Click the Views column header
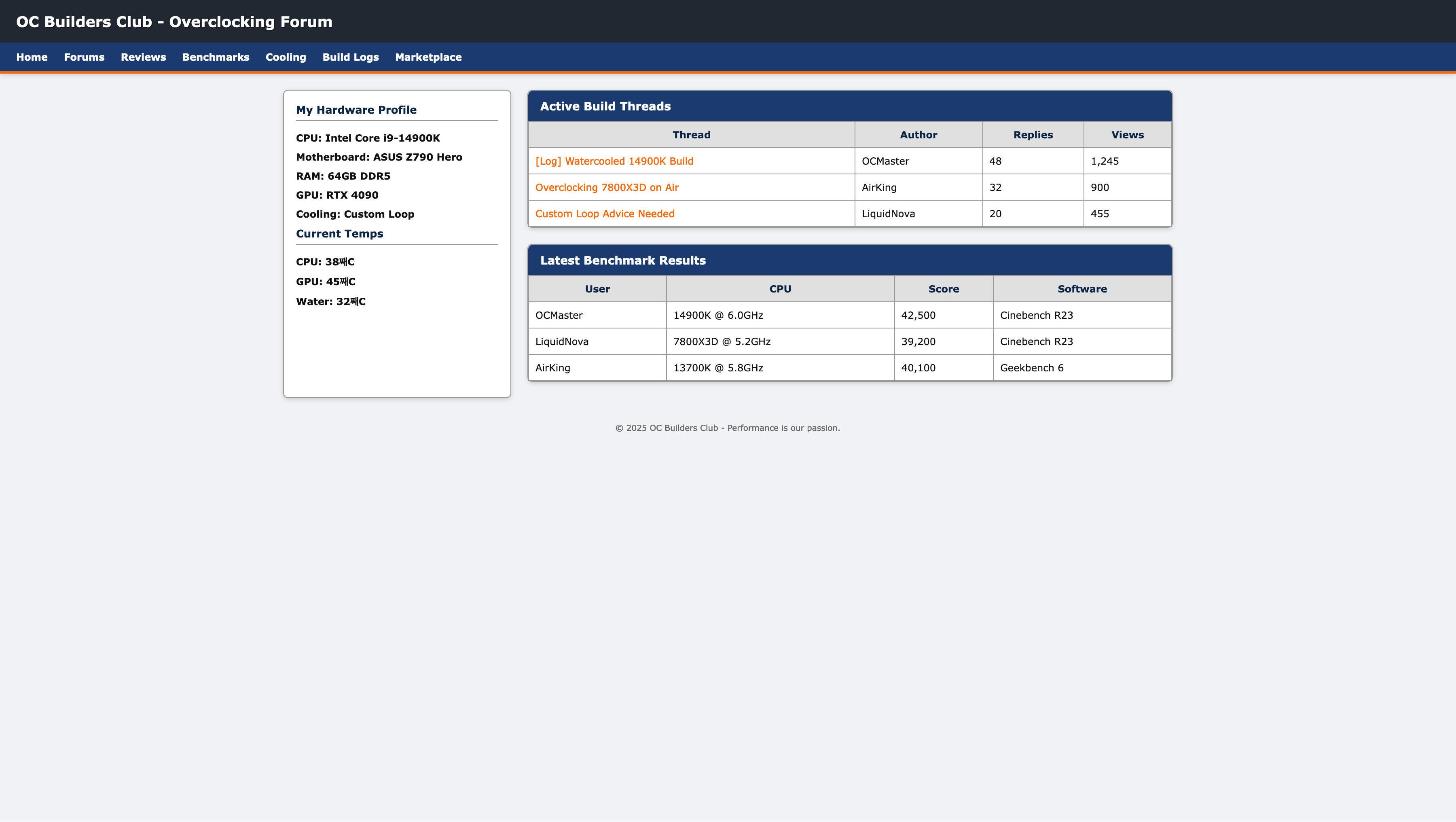The width and height of the screenshot is (1456, 822). [x=1126, y=135]
